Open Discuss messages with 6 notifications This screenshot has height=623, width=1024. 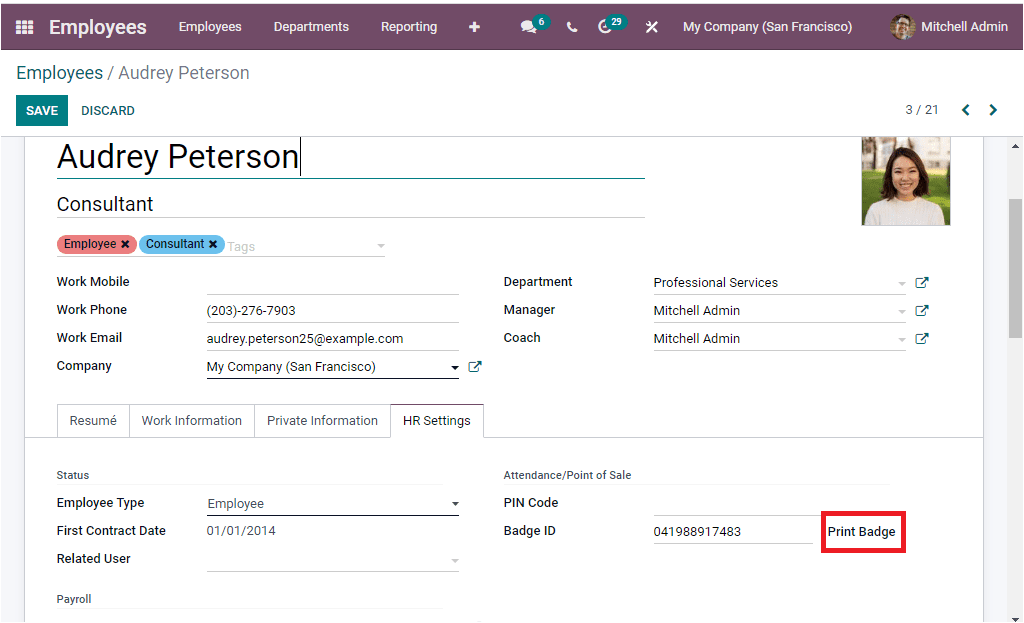pyautogui.click(x=527, y=27)
